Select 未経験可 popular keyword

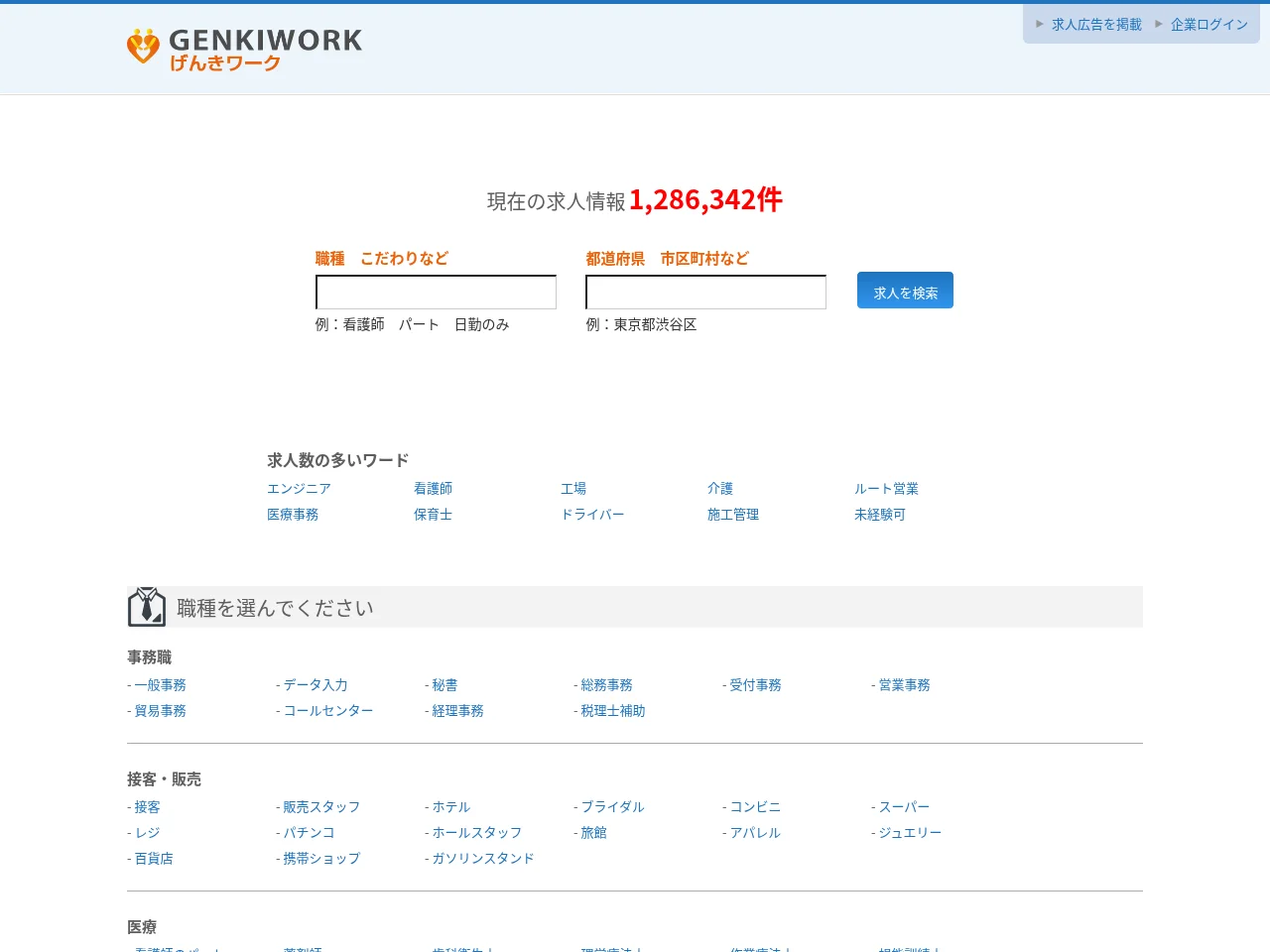click(880, 515)
